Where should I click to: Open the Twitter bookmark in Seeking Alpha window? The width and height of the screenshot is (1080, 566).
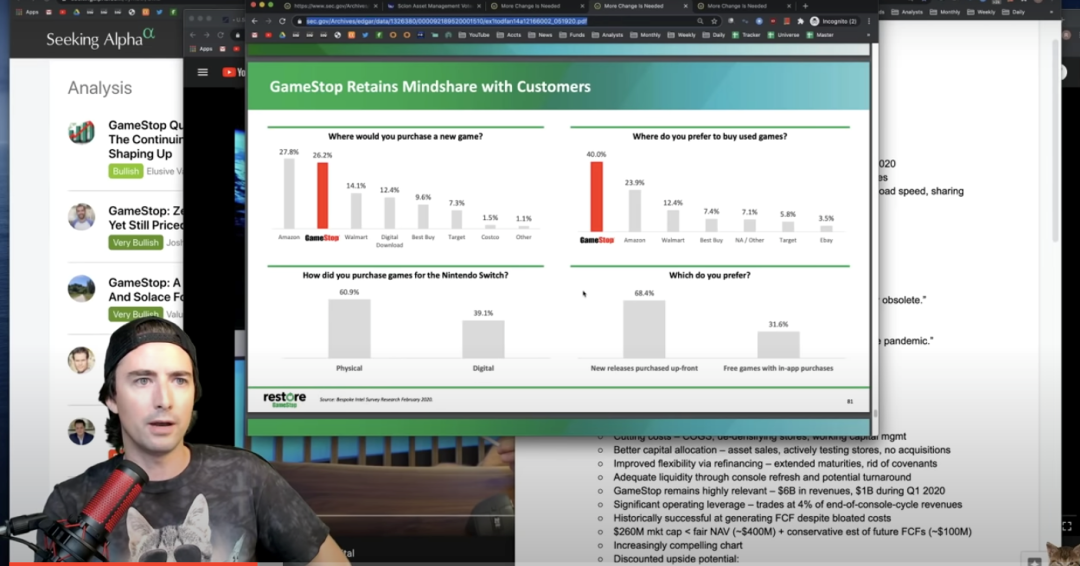pos(159,12)
